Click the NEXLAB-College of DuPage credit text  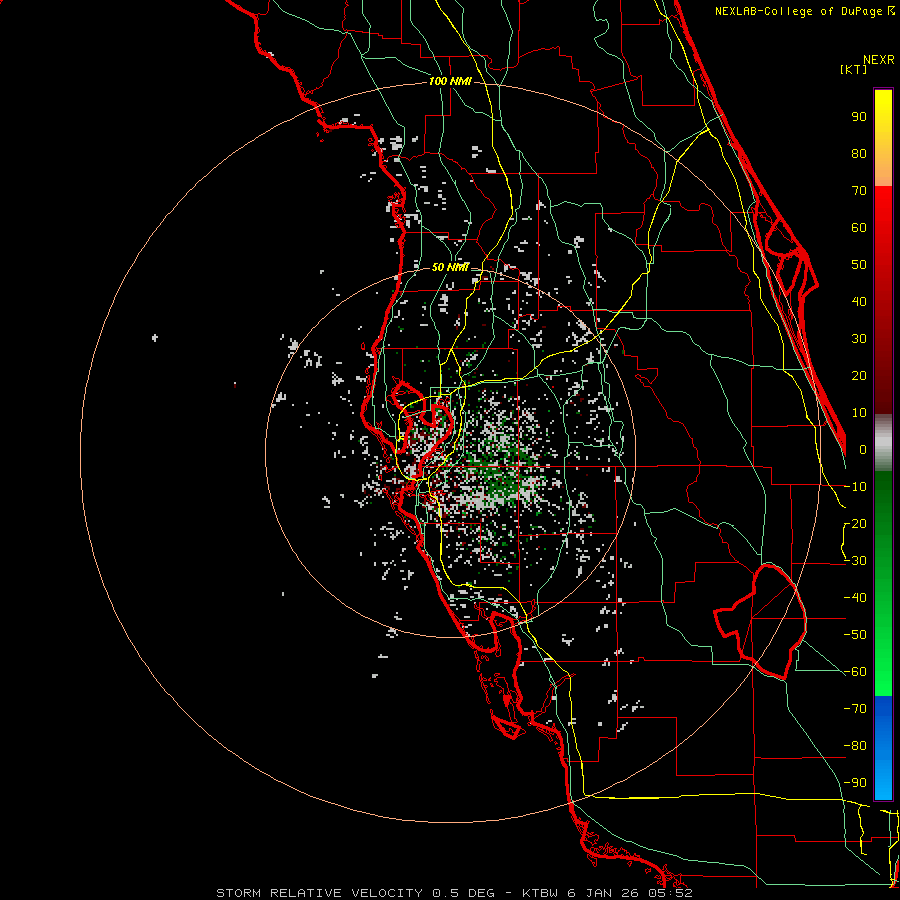[x=805, y=11]
